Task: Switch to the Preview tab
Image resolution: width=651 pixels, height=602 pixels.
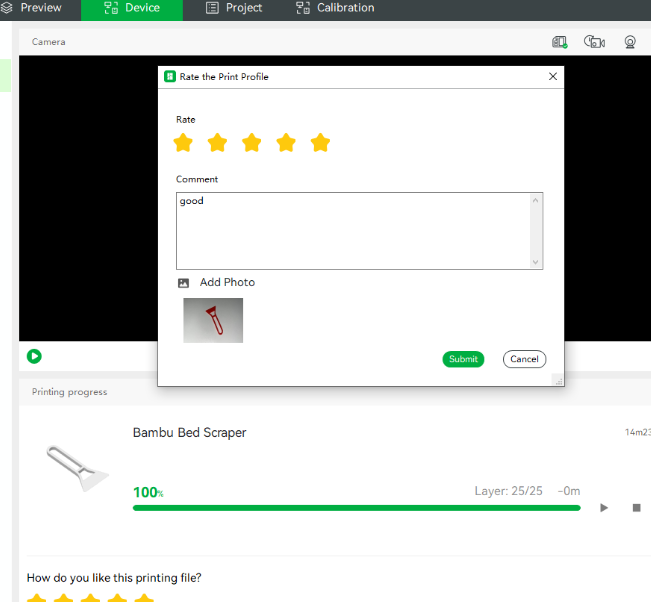Action: click(x=31, y=7)
